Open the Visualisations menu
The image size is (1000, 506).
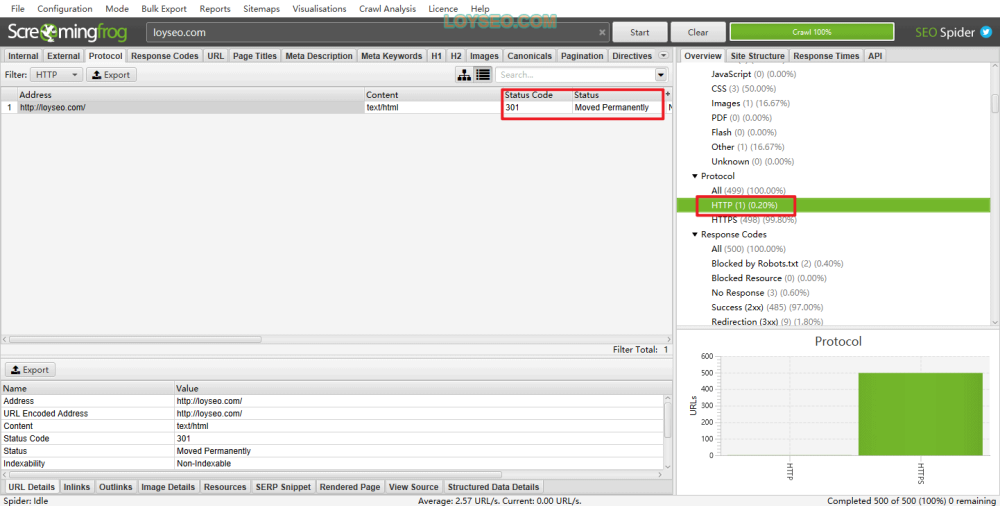tap(320, 8)
